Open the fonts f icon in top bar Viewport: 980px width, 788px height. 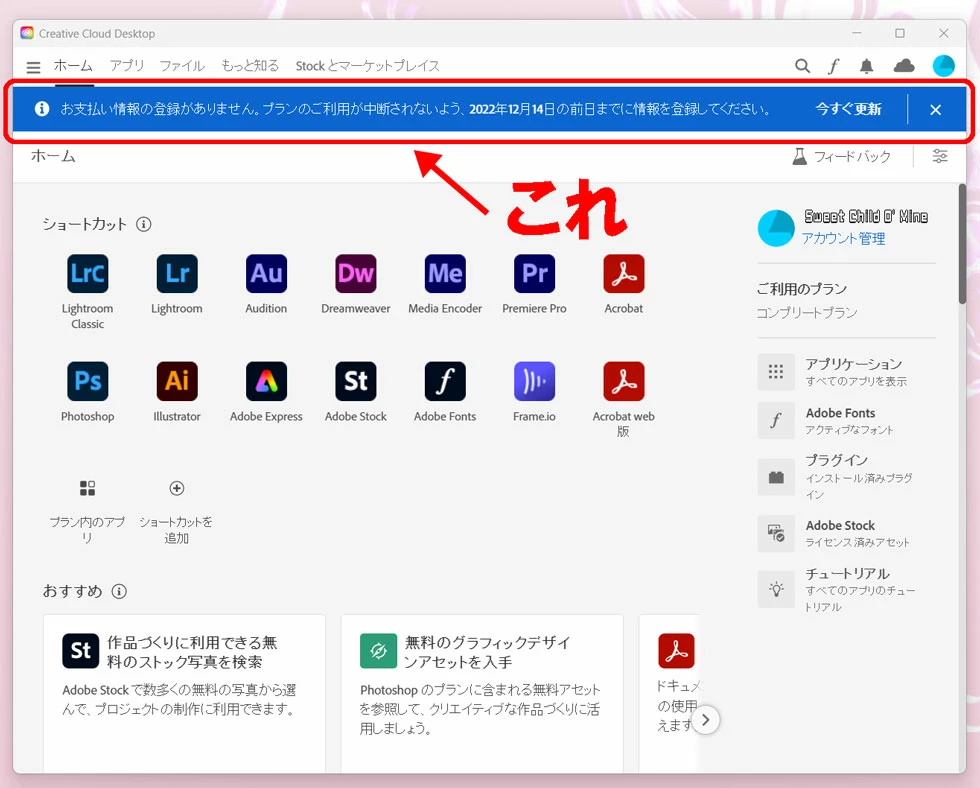[x=834, y=66]
